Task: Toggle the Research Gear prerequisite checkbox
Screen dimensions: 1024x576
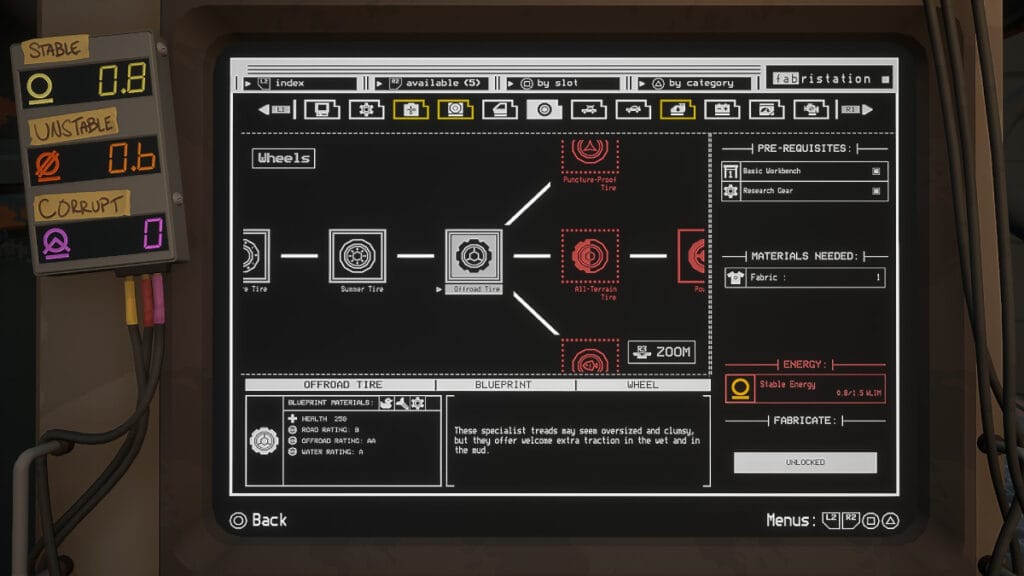Action: pos(876,190)
